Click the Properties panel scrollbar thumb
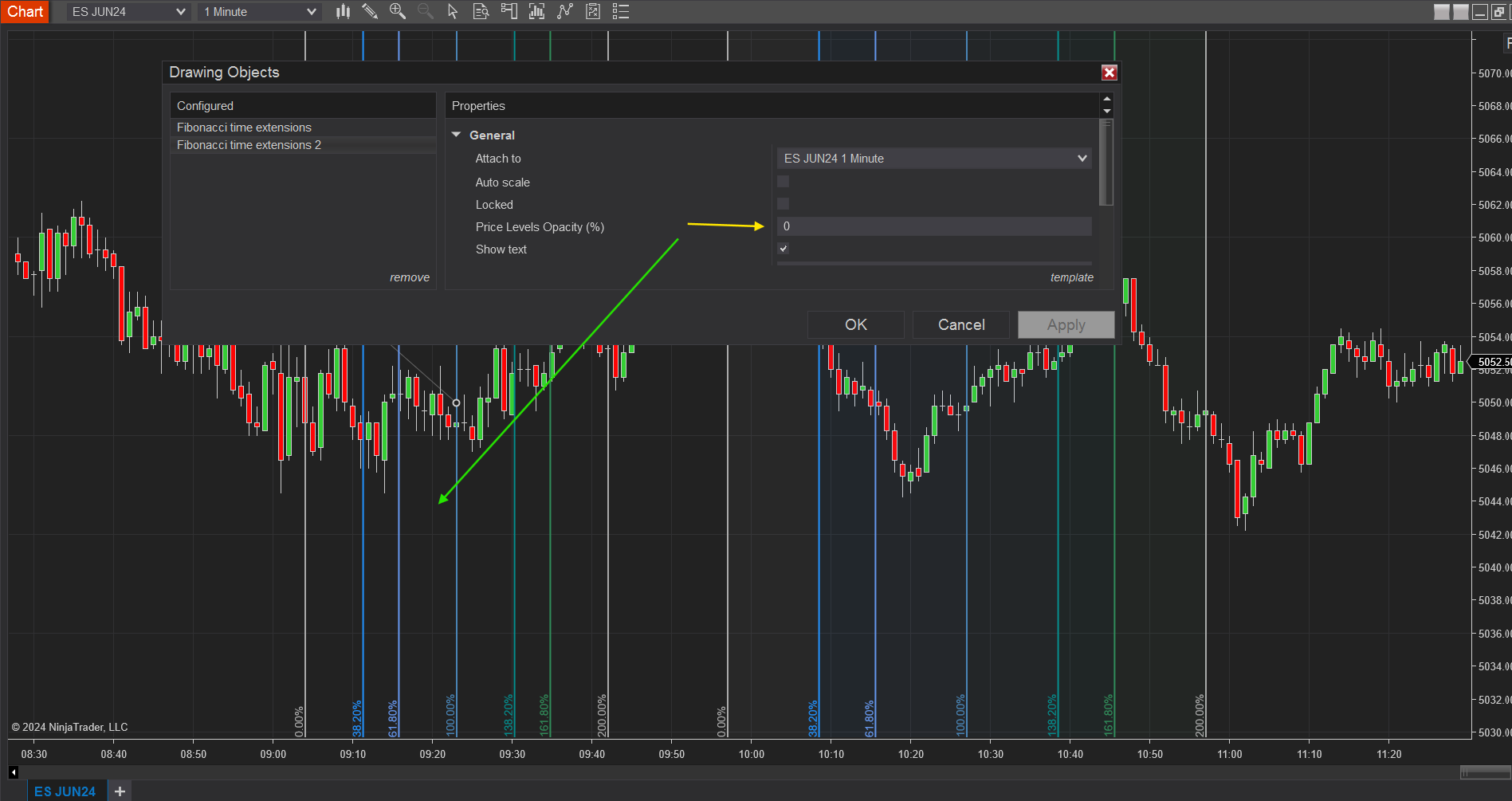The width and height of the screenshot is (1512, 801). [x=1106, y=162]
